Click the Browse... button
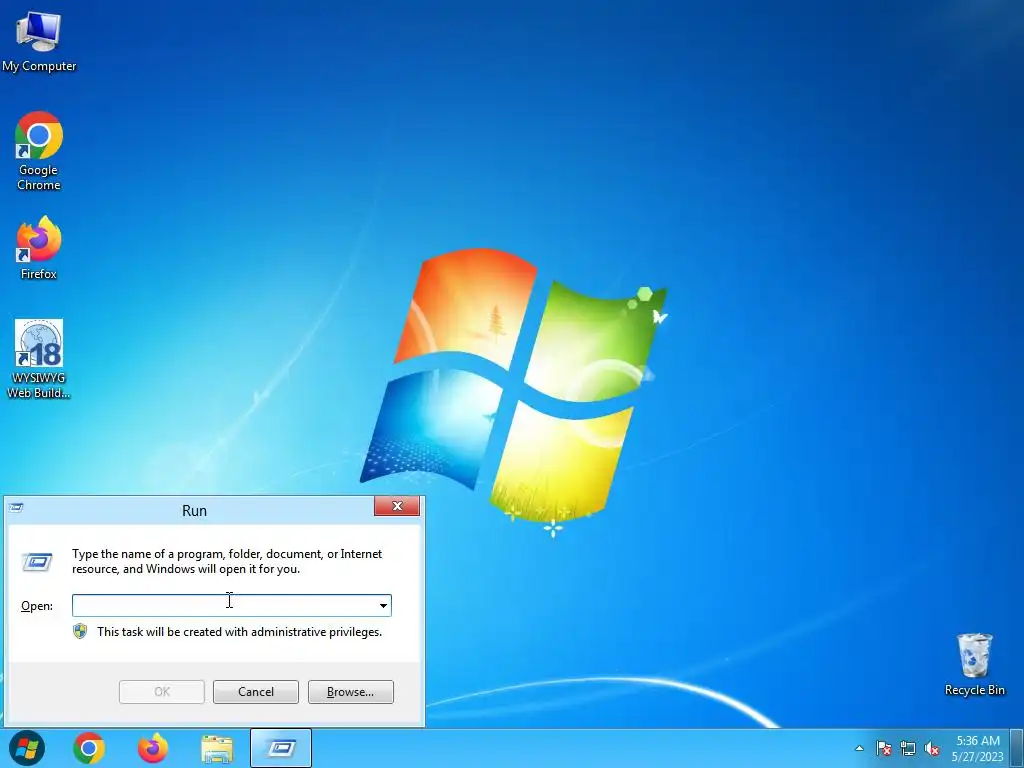This screenshot has height=768, width=1024. tap(351, 692)
